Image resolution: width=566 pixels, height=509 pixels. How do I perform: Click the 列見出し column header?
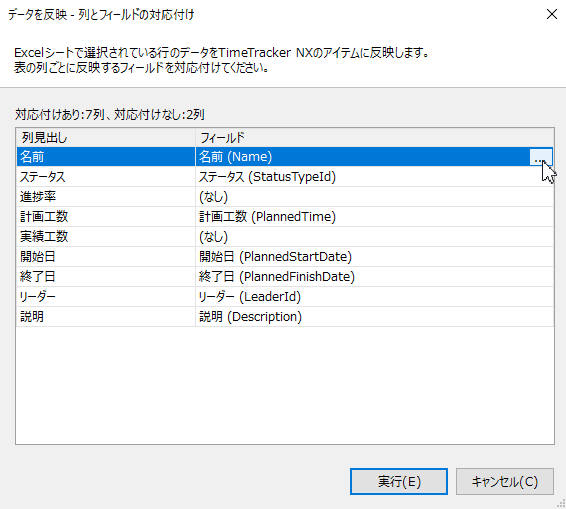(106, 138)
